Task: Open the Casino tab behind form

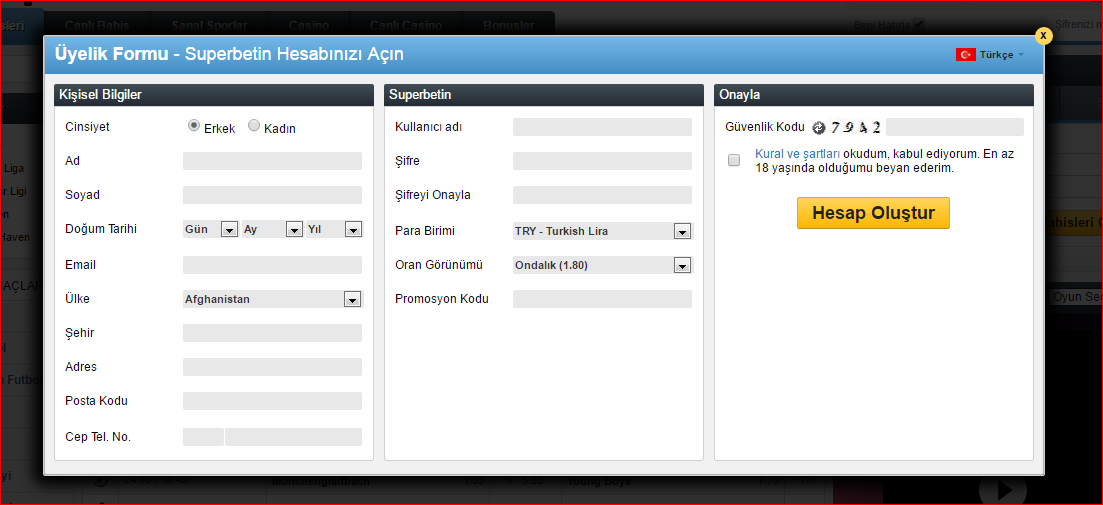Action: tap(309, 26)
